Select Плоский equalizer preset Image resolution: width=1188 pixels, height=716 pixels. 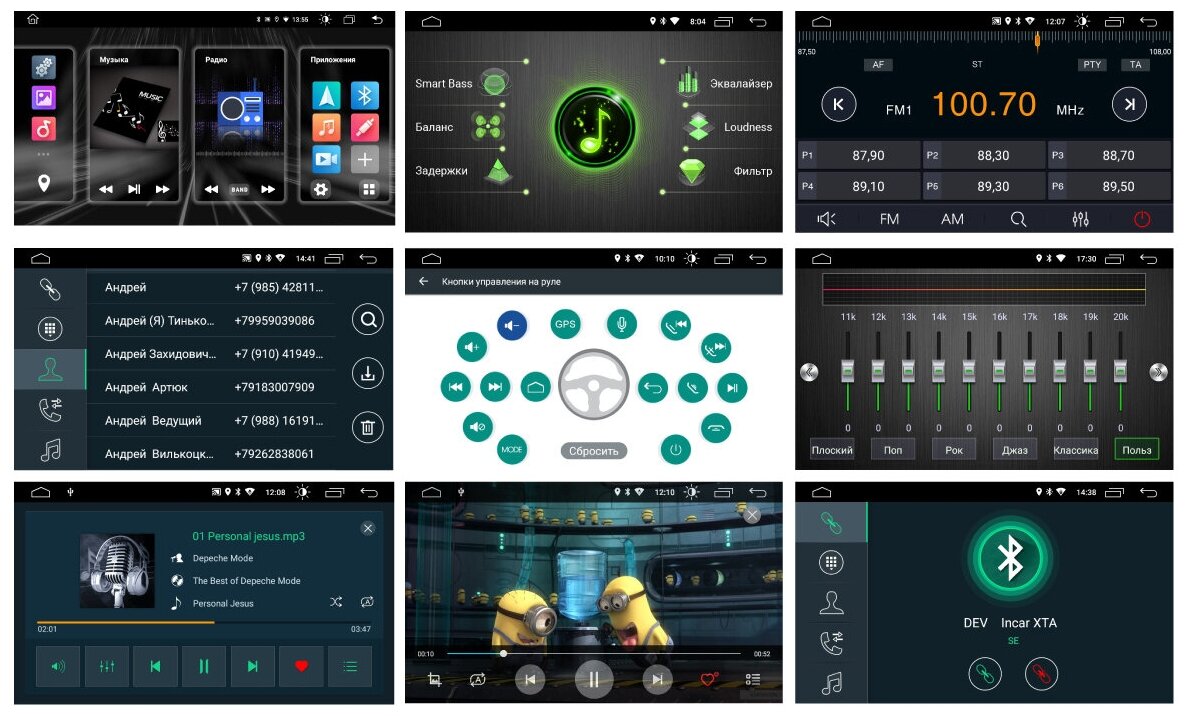click(832, 449)
